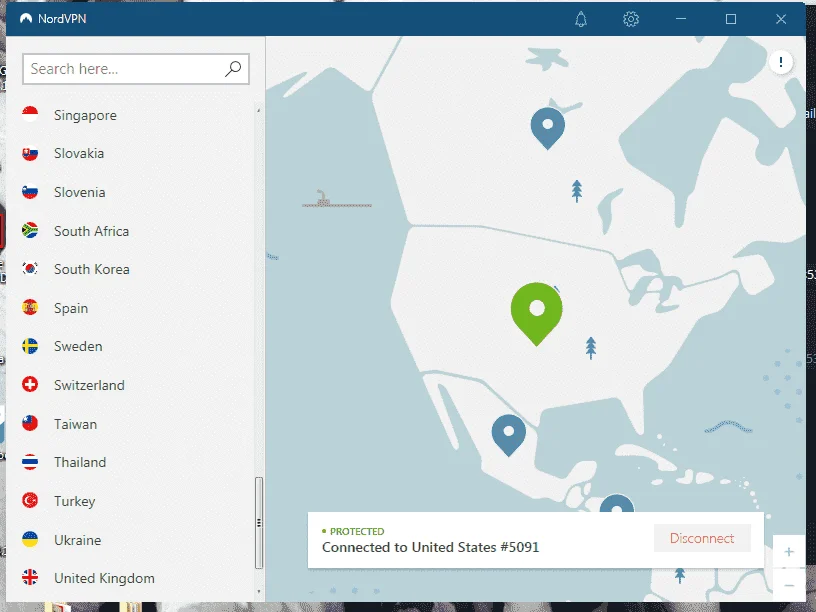Connect to Turkey
The width and height of the screenshot is (816, 612).
coord(75,501)
